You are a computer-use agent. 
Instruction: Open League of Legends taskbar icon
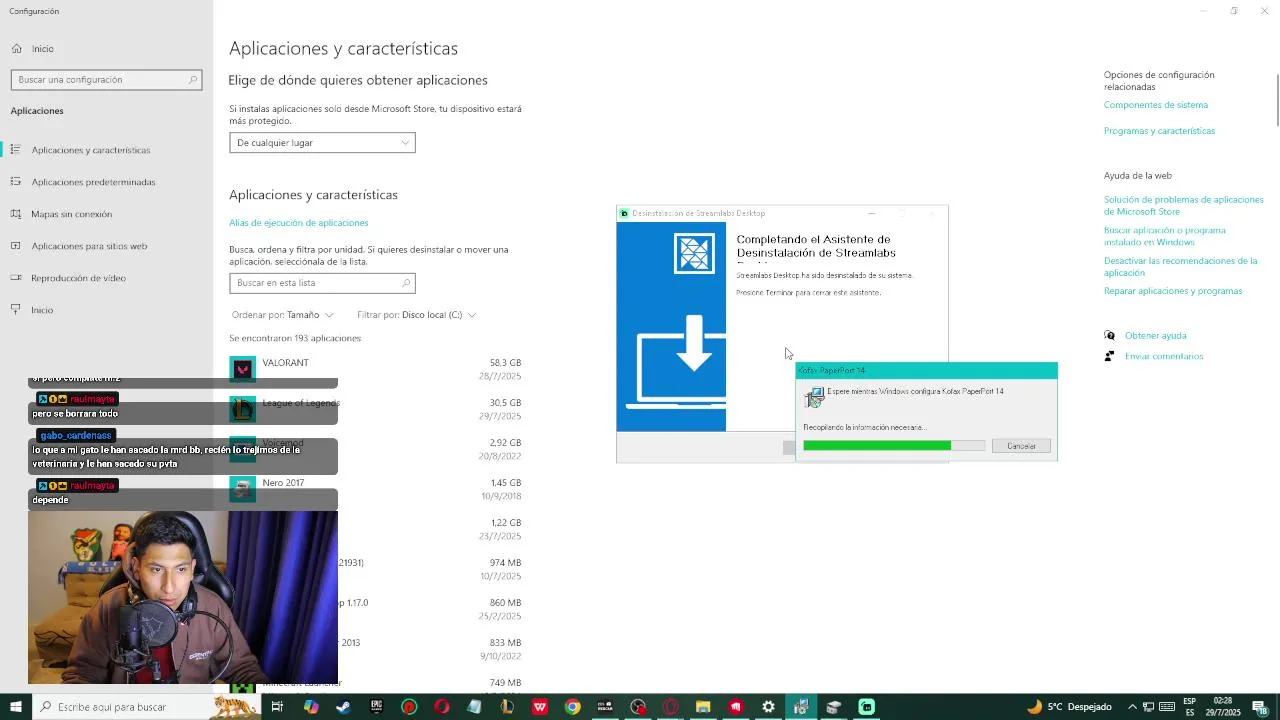(x=507, y=707)
